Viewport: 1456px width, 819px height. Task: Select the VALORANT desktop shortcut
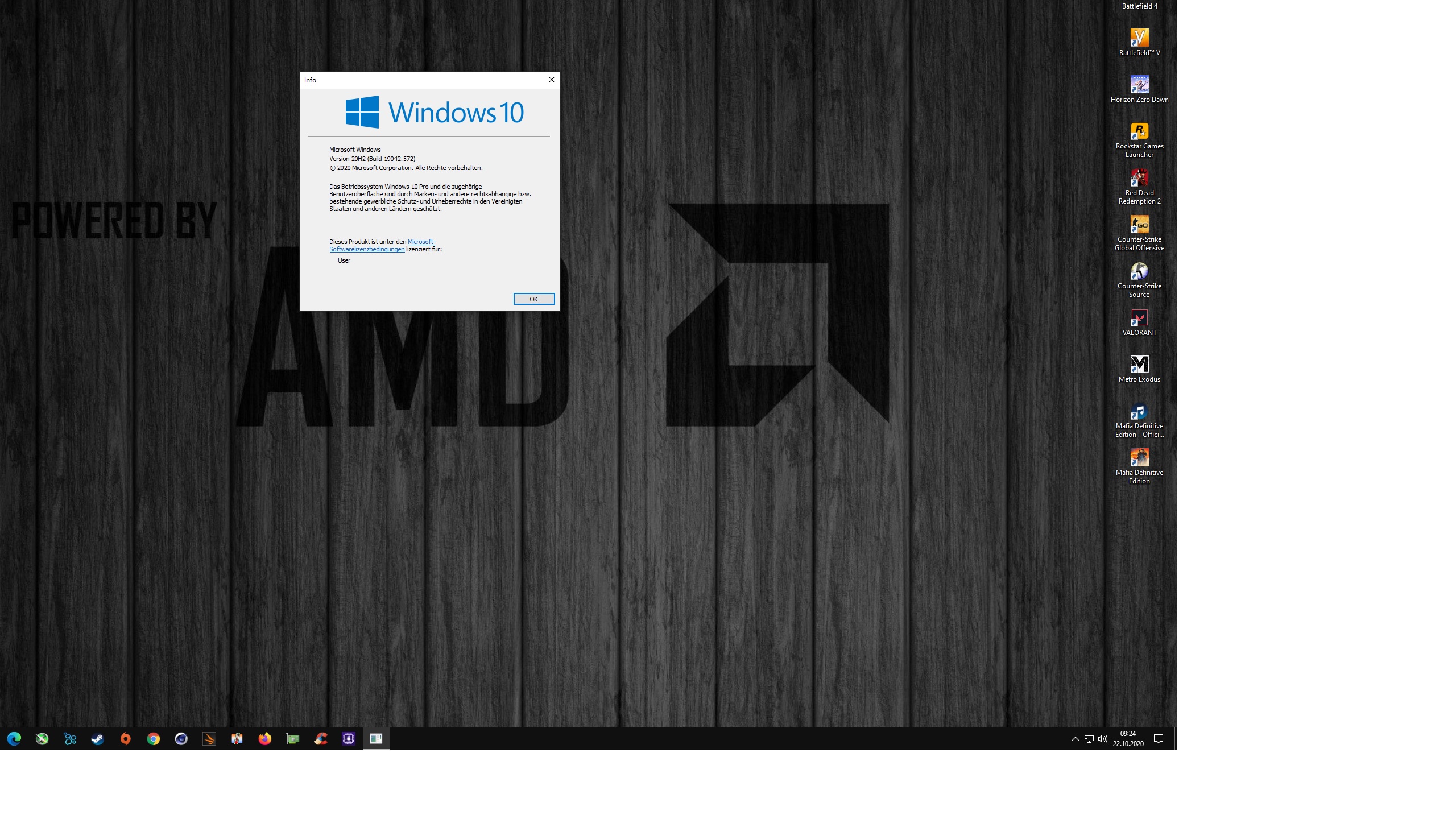click(x=1139, y=322)
